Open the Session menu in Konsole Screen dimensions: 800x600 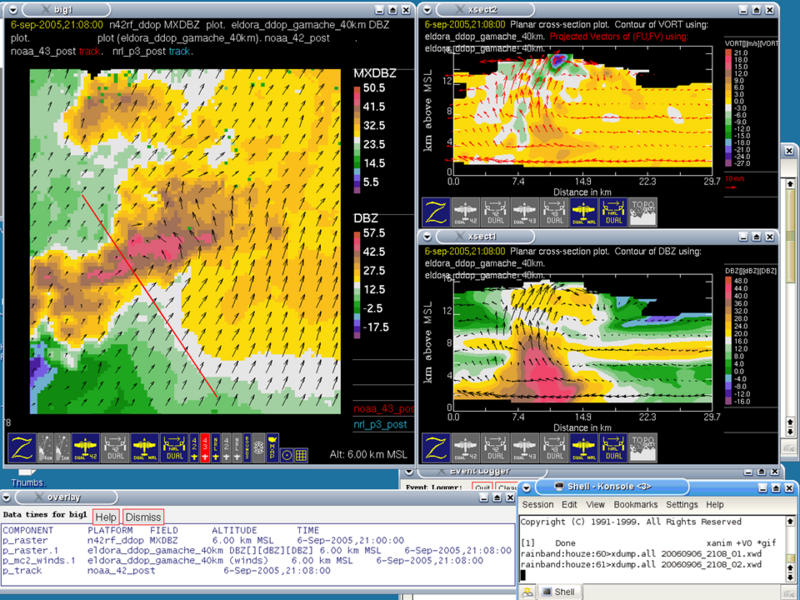[537, 505]
